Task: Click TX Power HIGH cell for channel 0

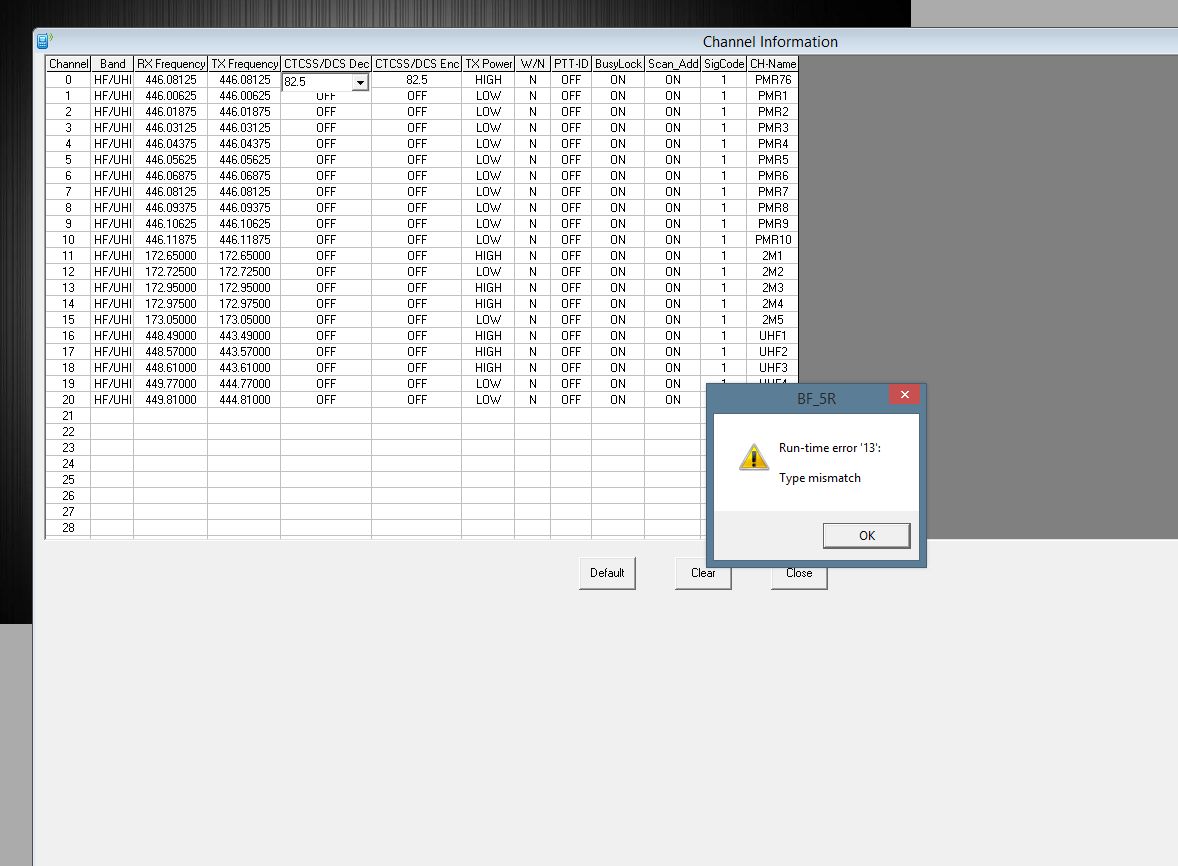Action: [x=488, y=80]
